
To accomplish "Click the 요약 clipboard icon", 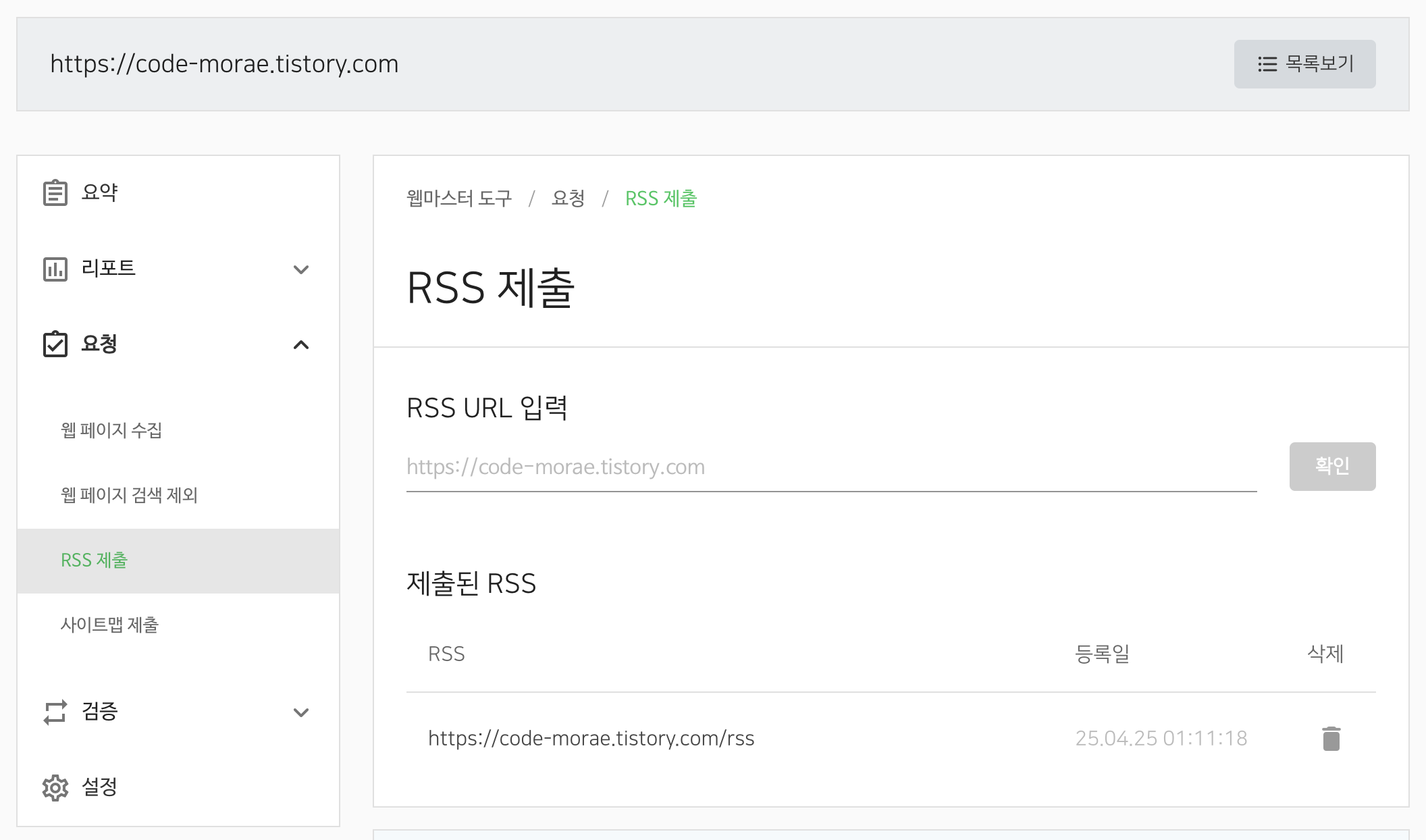I will [x=55, y=192].
